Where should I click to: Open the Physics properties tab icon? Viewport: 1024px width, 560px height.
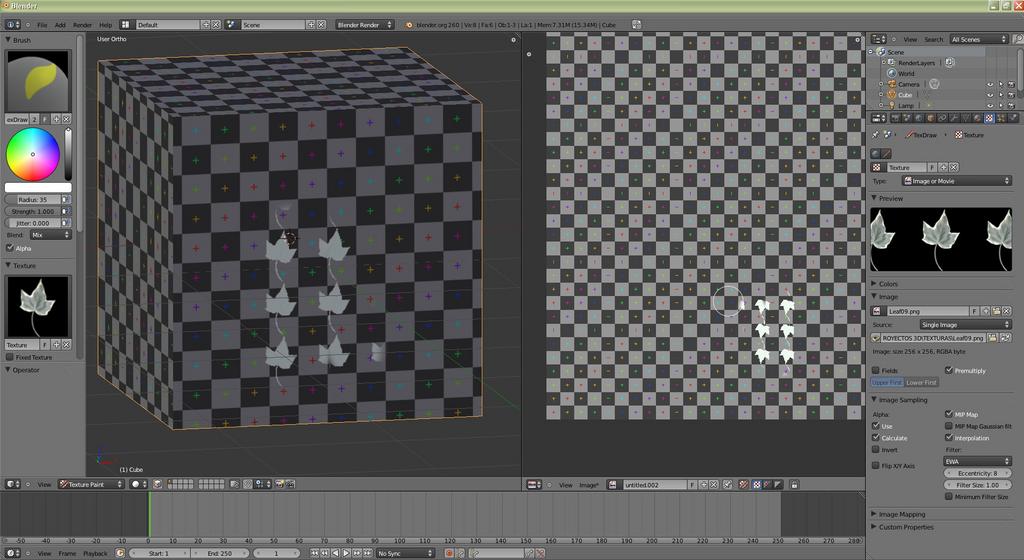coord(1013,118)
